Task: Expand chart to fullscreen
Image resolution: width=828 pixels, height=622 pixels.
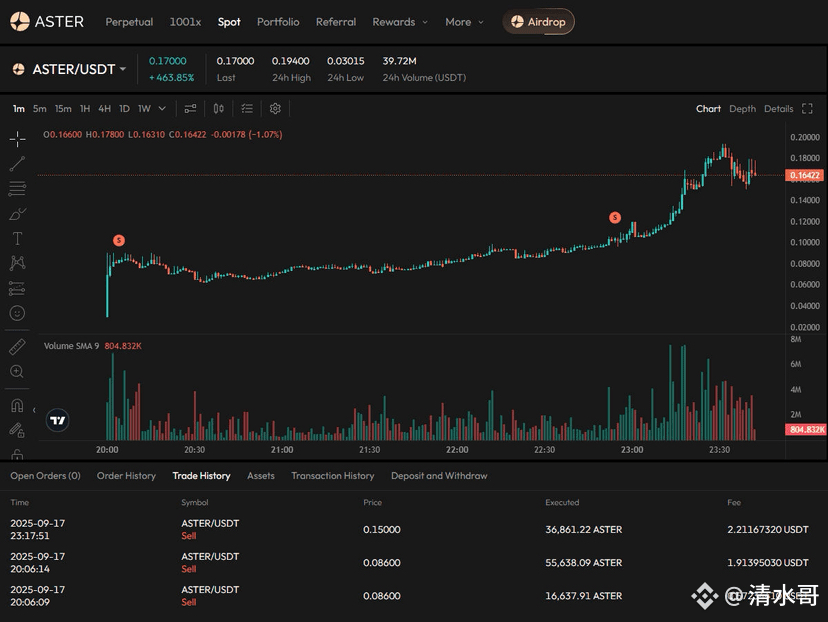Action: (808, 109)
